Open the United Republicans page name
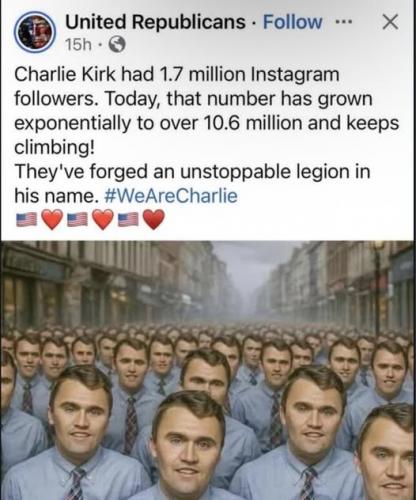416x500 pixels. coord(155,22)
